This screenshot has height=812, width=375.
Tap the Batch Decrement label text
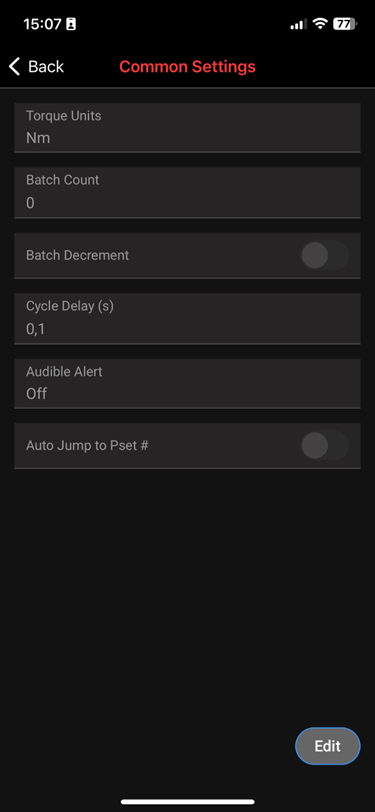click(78, 255)
